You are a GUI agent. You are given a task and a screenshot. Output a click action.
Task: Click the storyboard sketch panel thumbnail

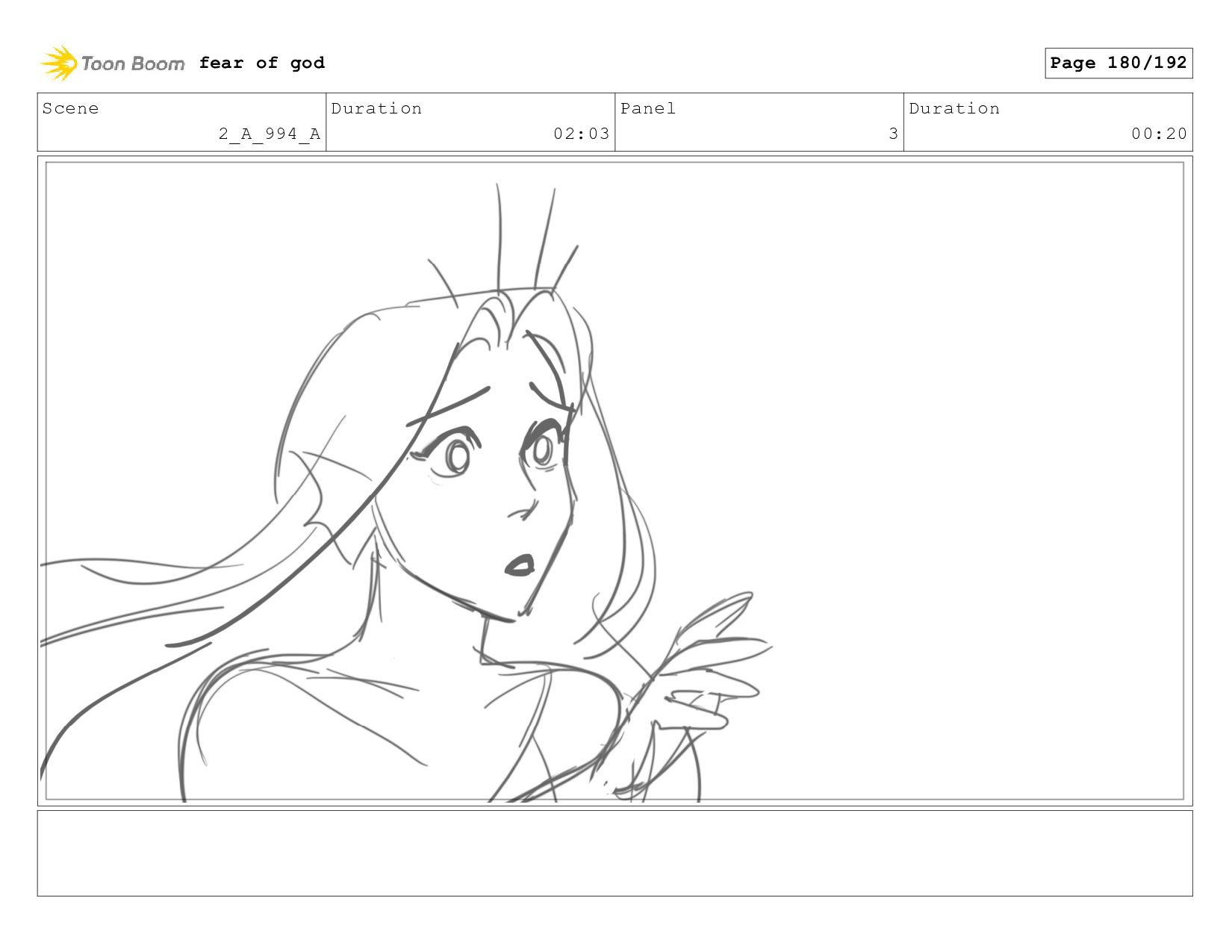[x=615, y=481]
